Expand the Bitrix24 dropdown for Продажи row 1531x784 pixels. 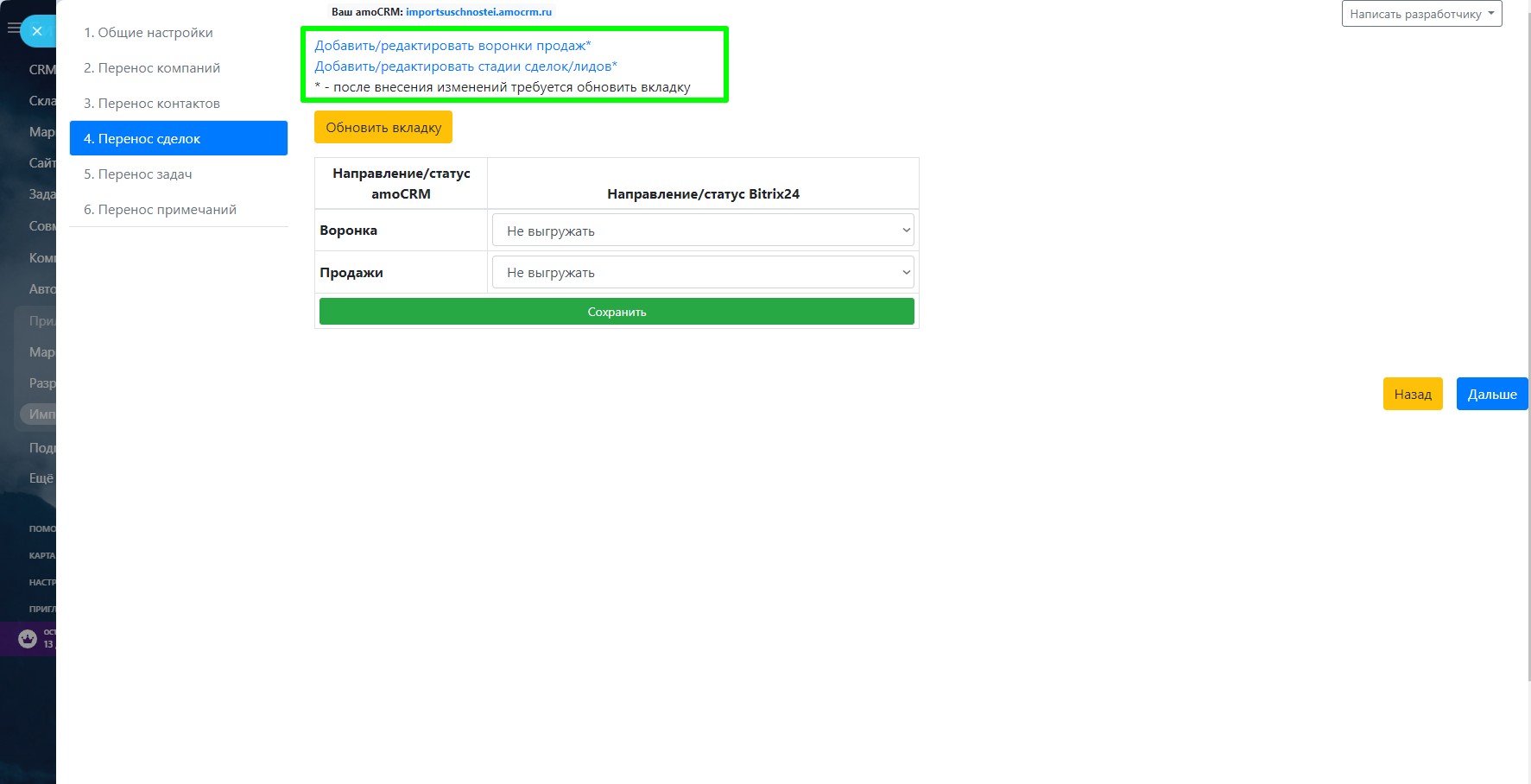(x=703, y=272)
